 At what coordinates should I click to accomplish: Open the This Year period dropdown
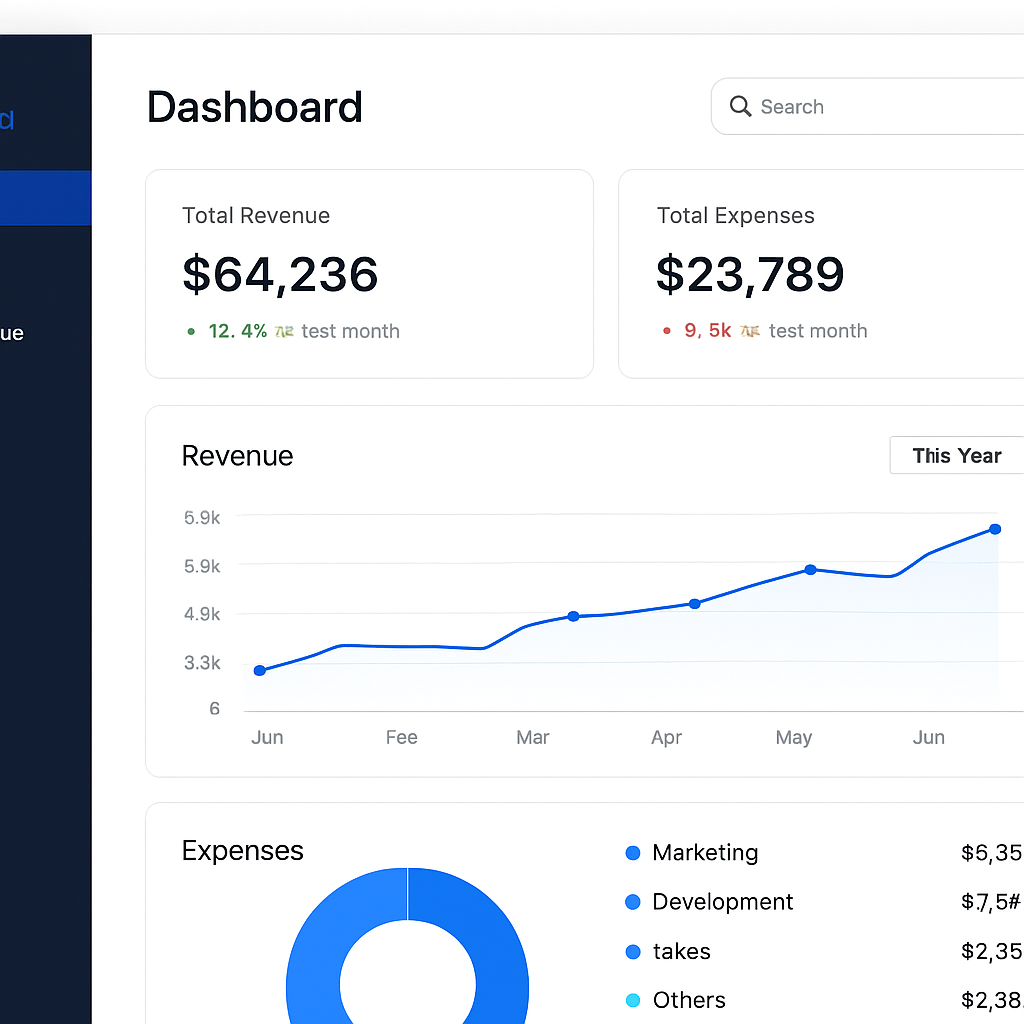click(957, 455)
